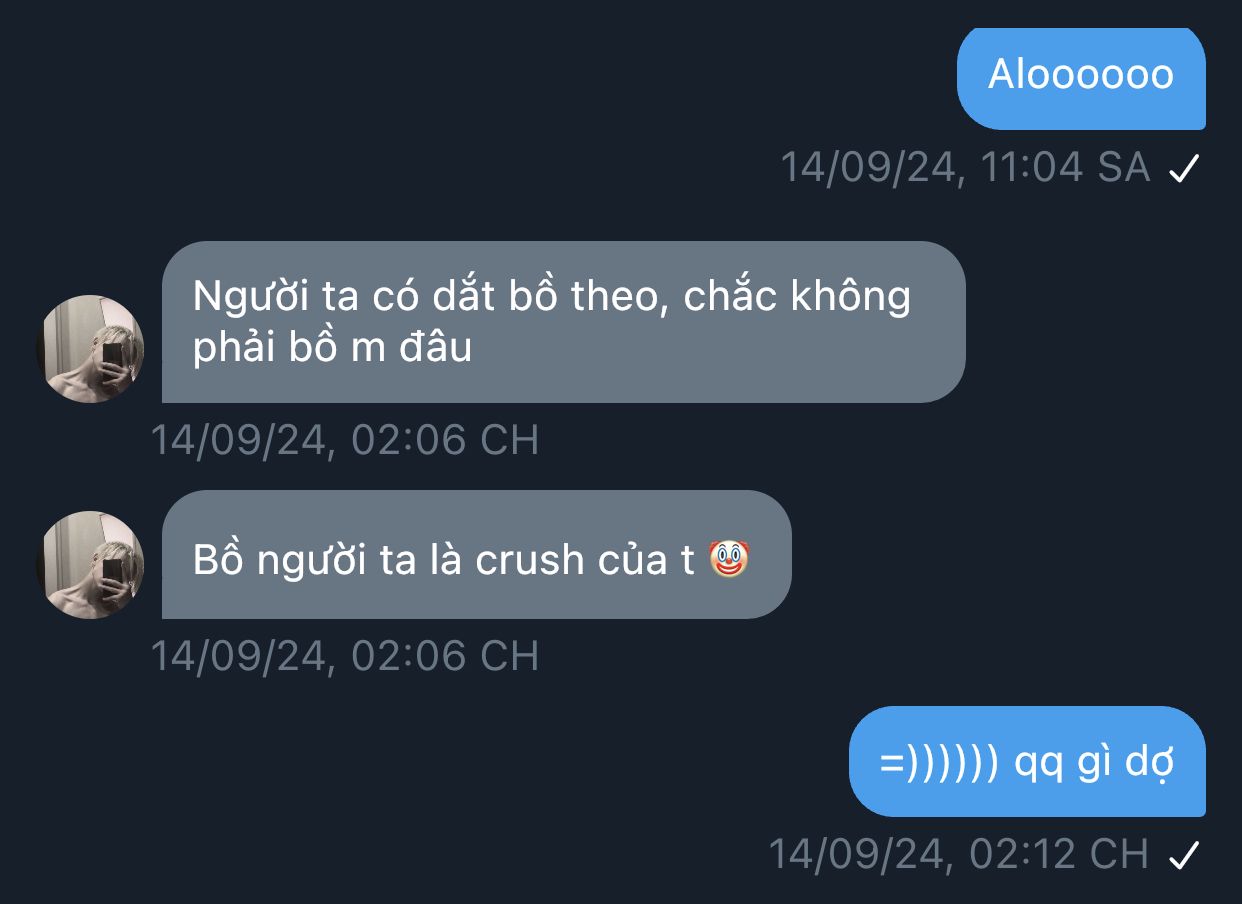1242x904 pixels.
Task: Open avatar beside 'Bồ người ta là crush' message
Action: click(90, 564)
